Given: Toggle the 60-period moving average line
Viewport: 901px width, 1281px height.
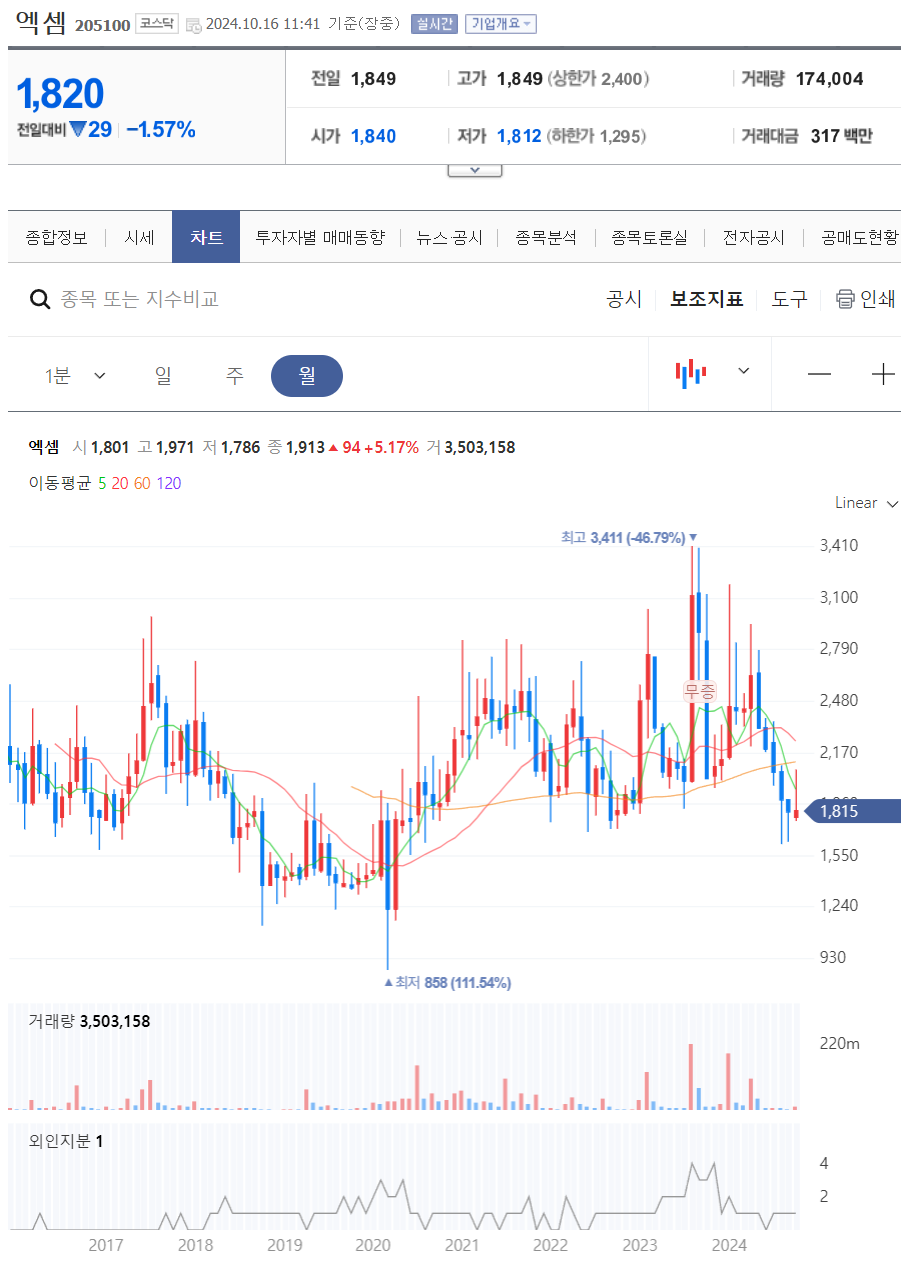Looking at the screenshot, I should point(142,483).
